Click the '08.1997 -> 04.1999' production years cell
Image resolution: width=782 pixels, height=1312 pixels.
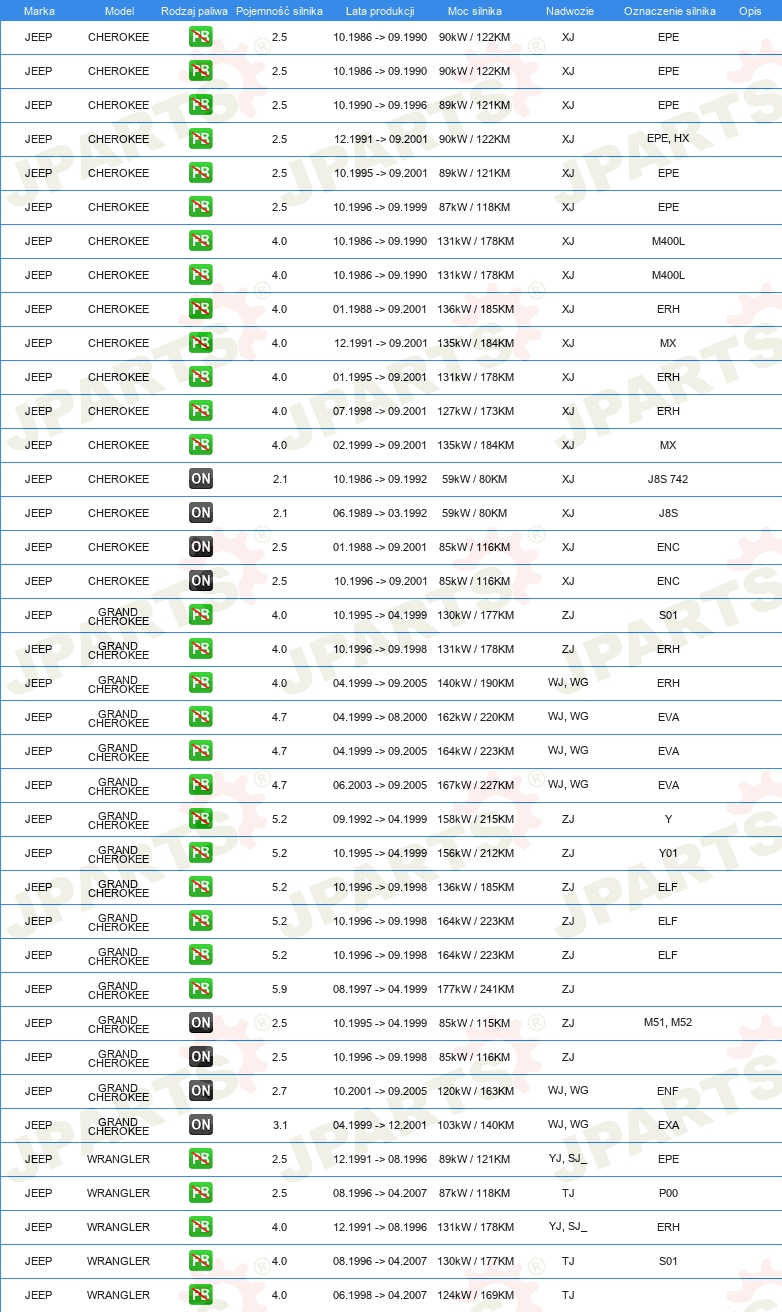point(380,989)
